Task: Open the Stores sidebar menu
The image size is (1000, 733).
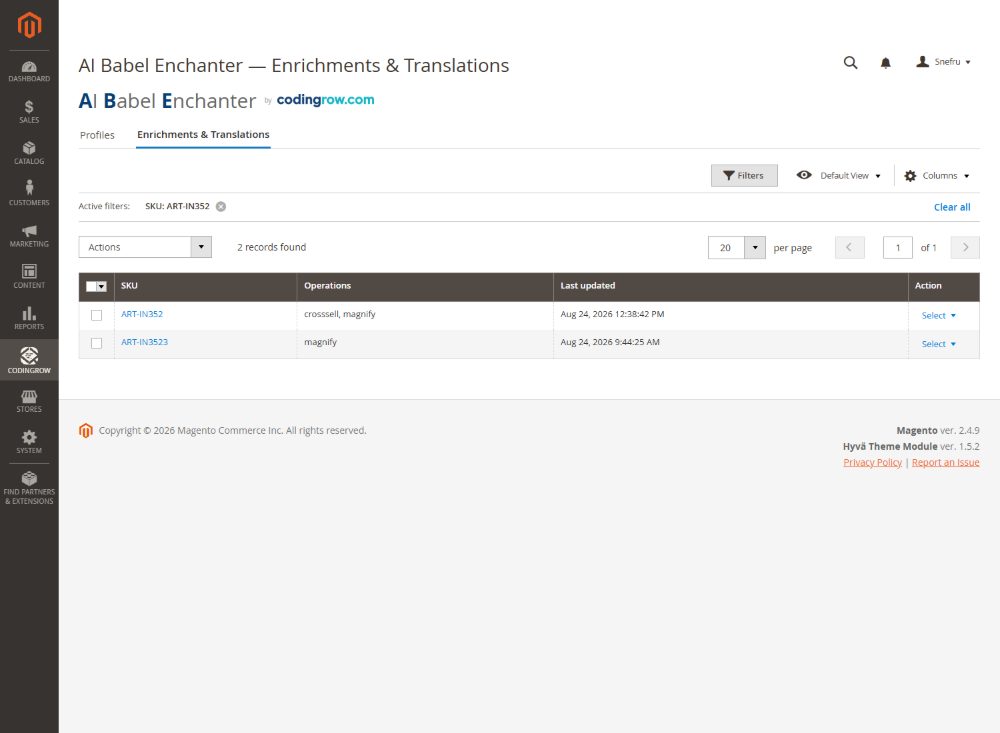Action: click(29, 401)
